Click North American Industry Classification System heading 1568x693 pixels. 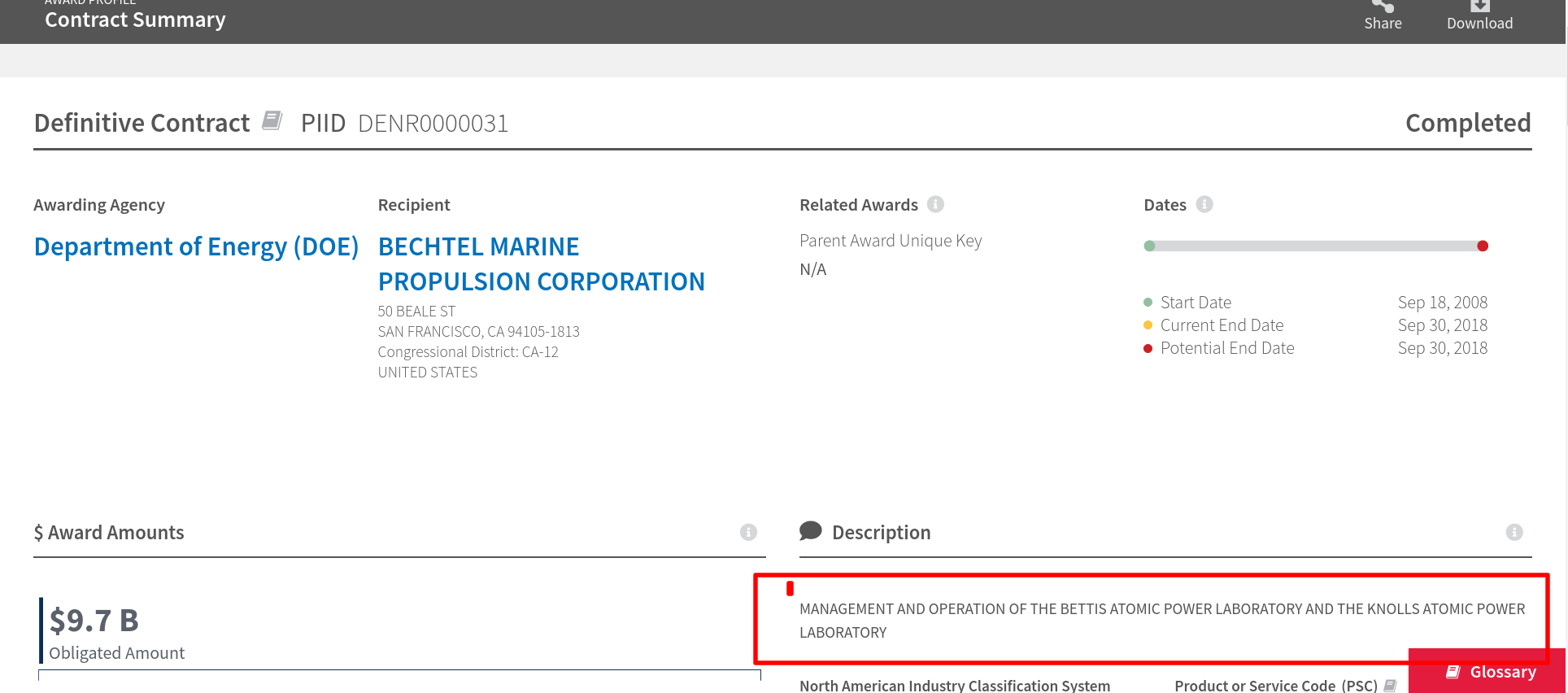[955, 686]
